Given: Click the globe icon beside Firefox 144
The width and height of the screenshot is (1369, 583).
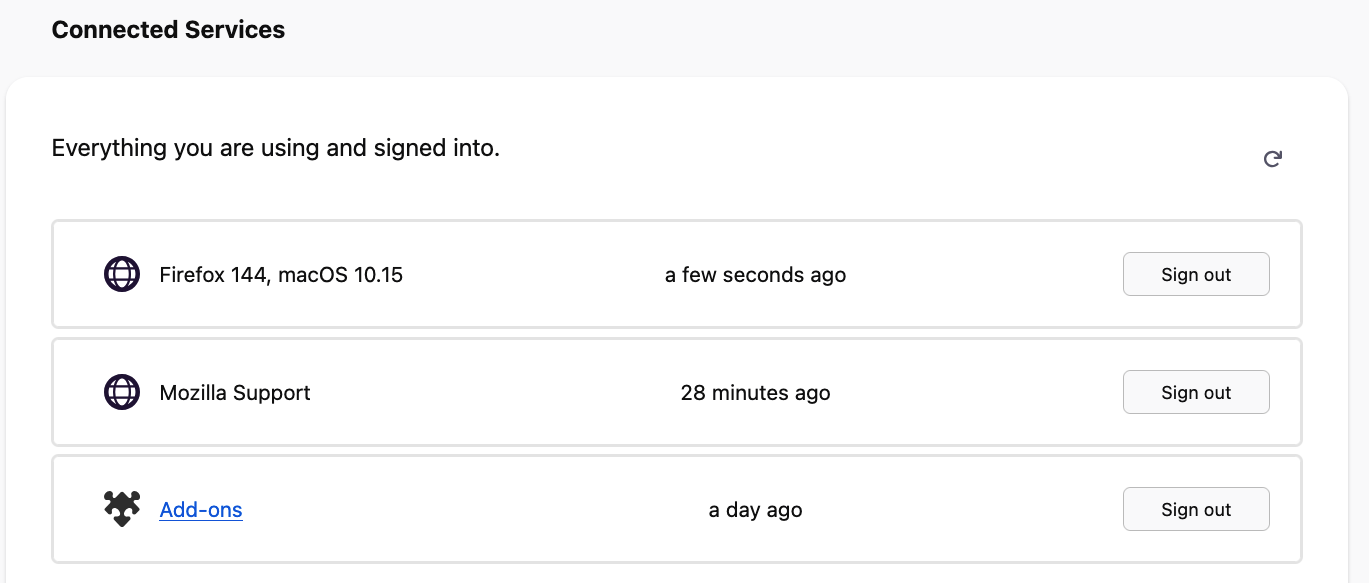Looking at the screenshot, I should pyautogui.click(x=122, y=274).
